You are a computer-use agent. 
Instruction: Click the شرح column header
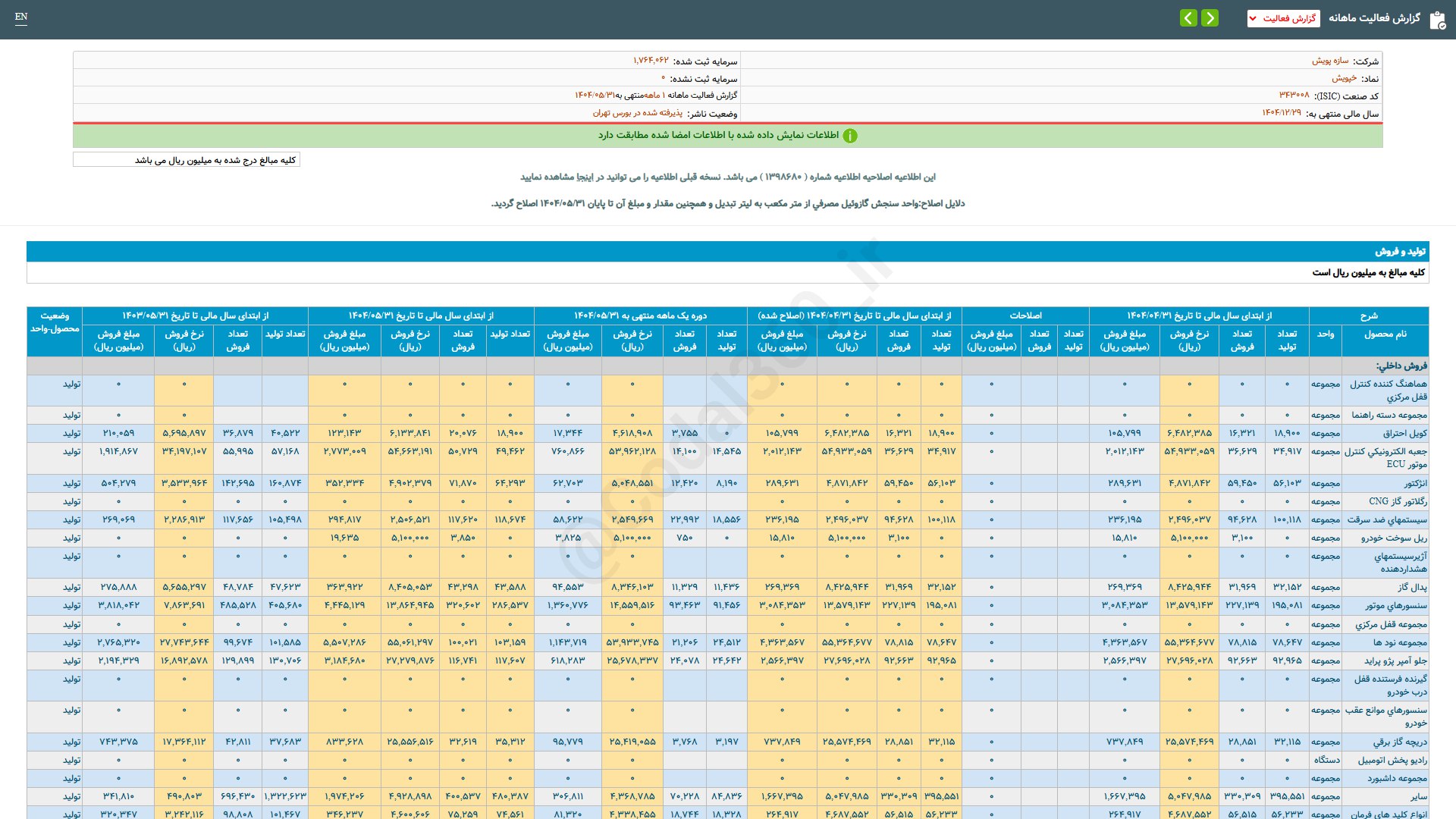(x=1368, y=315)
